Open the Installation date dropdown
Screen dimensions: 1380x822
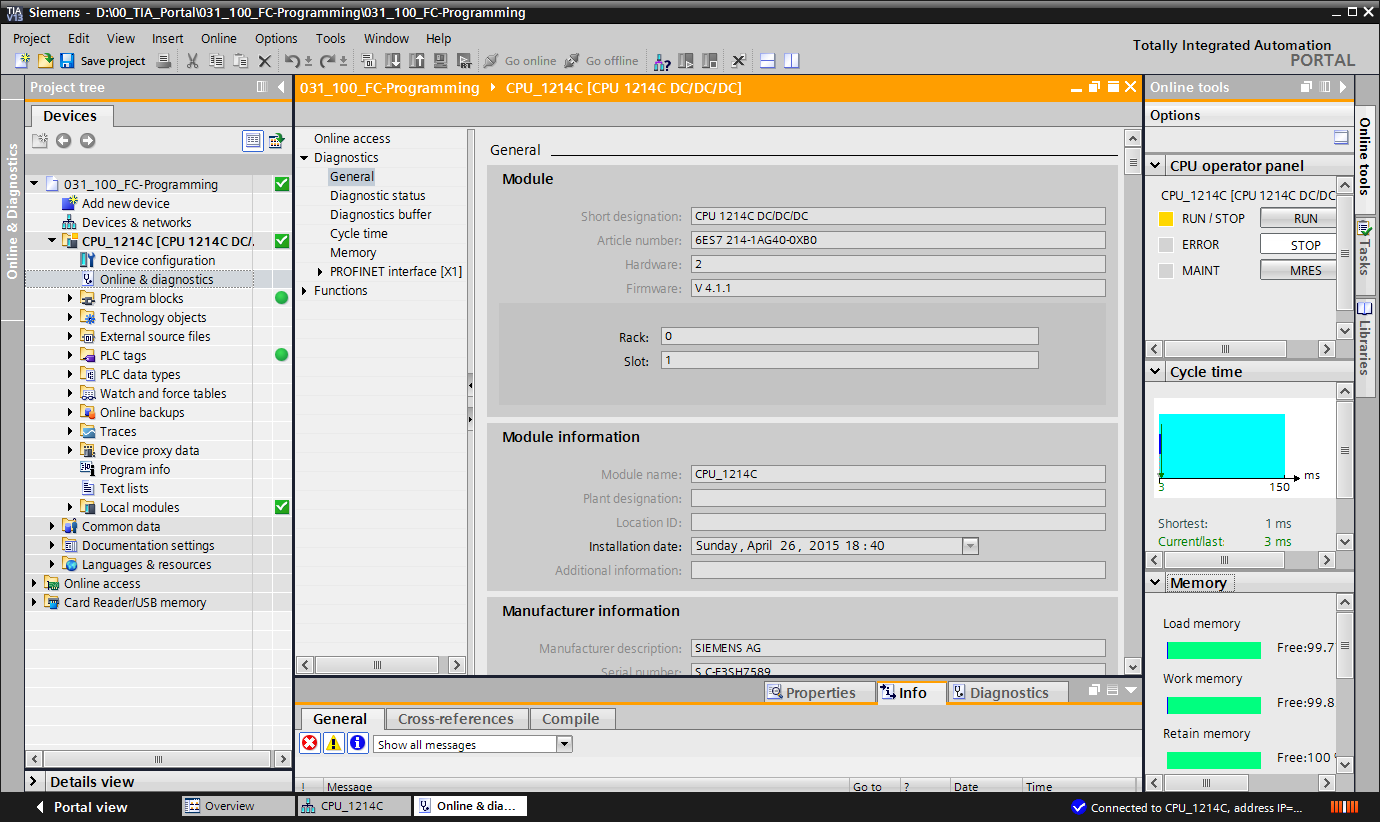pyautogui.click(x=969, y=546)
